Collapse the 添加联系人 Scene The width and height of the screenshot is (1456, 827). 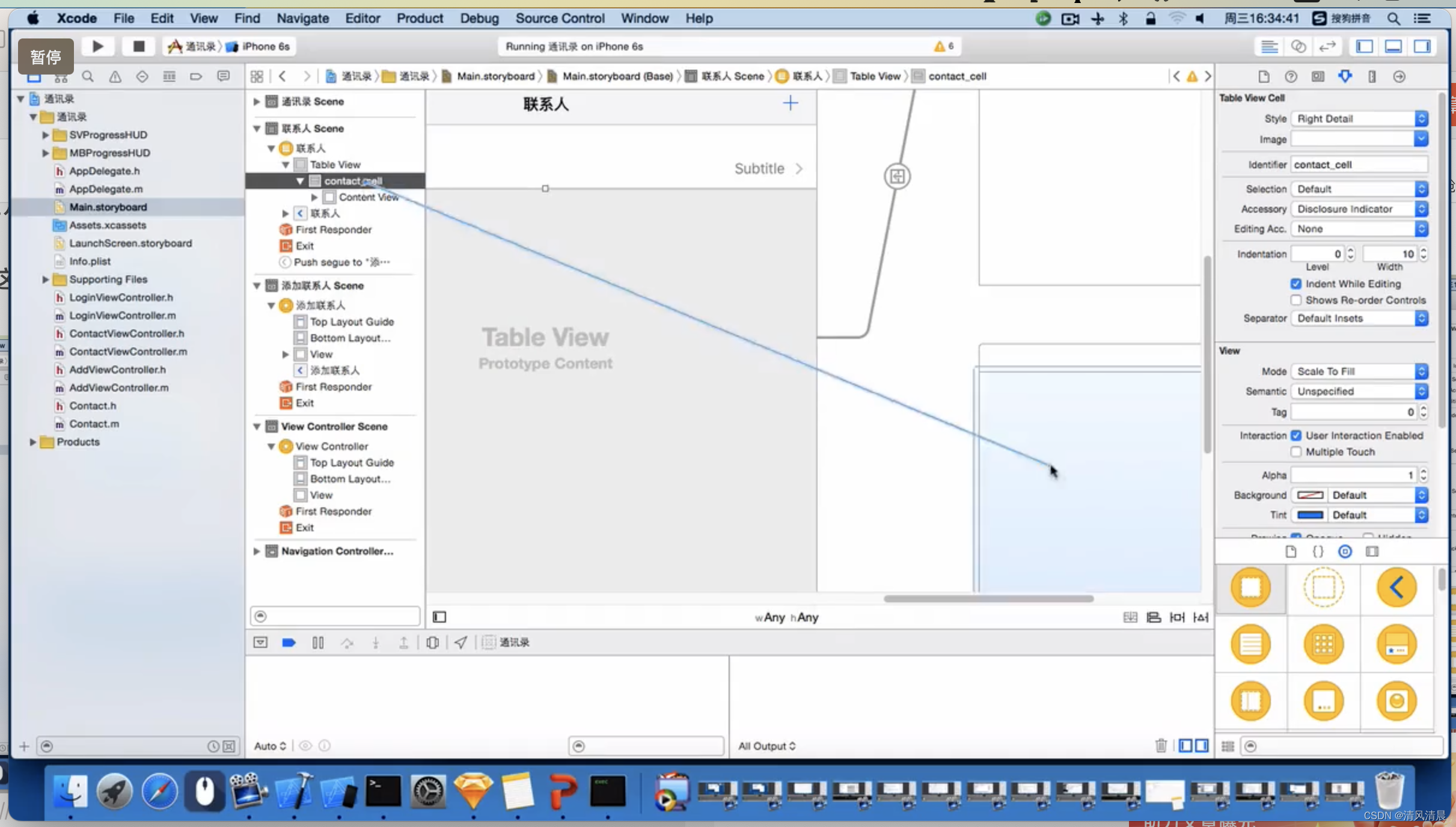(257, 285)
